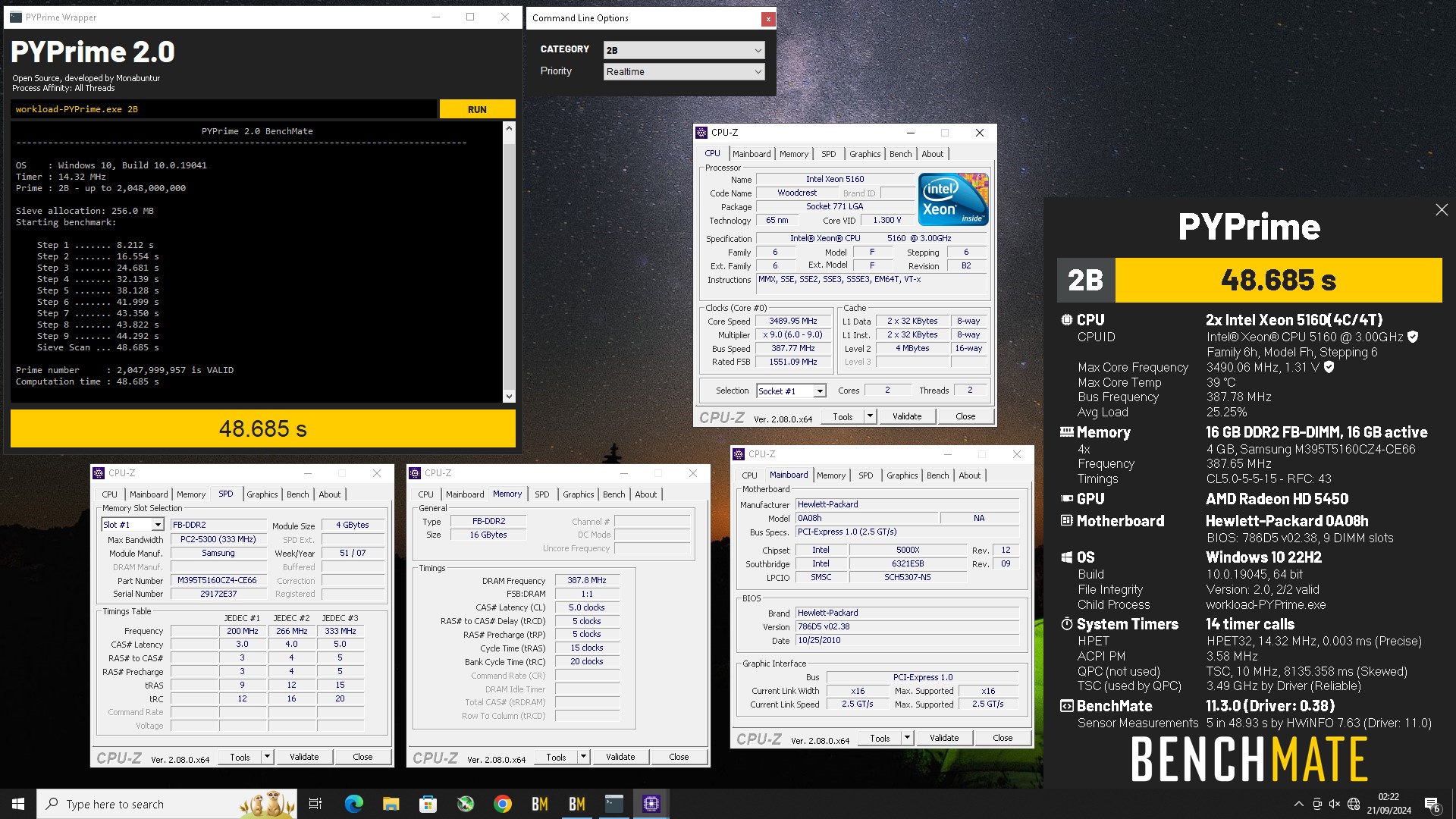Expand Tools arrow in CPU-Z processor window
This screenshot has height=819, width=1456.
coord(870,416)
